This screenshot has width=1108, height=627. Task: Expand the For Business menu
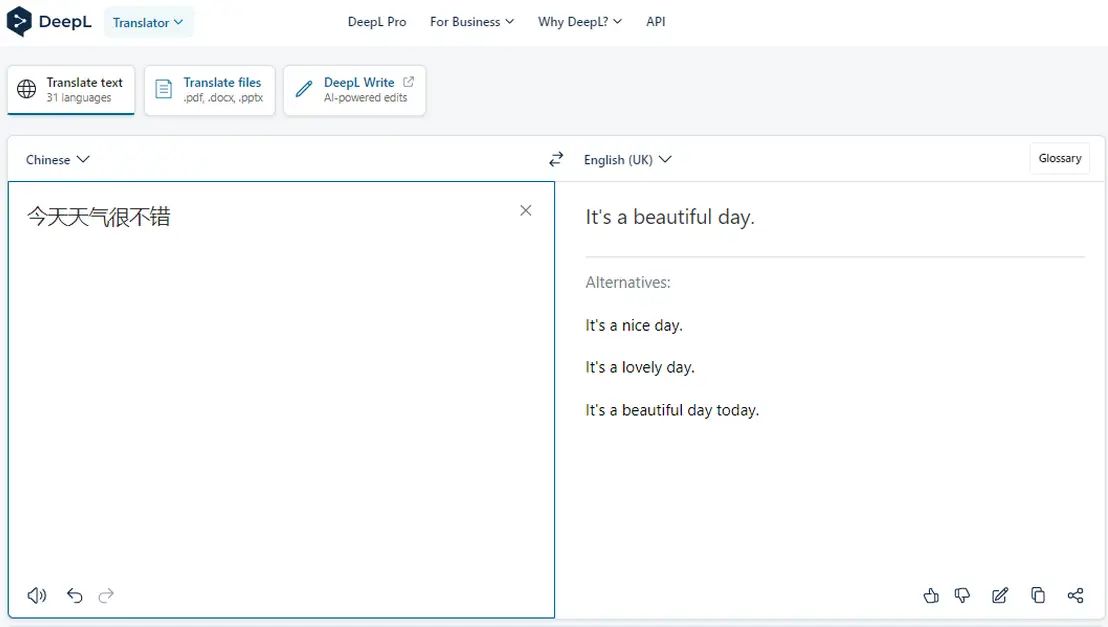point(472,22)
